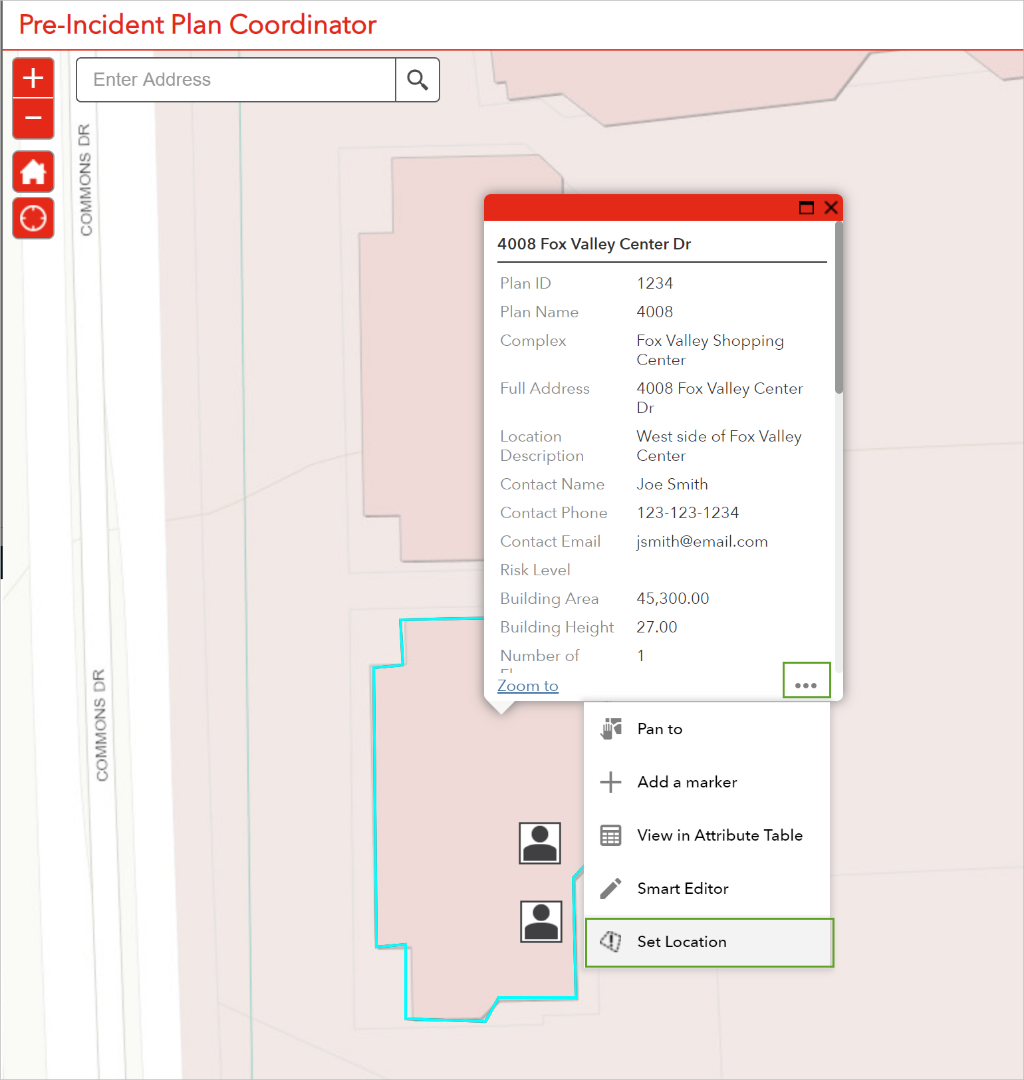Click the magnifying glass search button

click(417, 80)
